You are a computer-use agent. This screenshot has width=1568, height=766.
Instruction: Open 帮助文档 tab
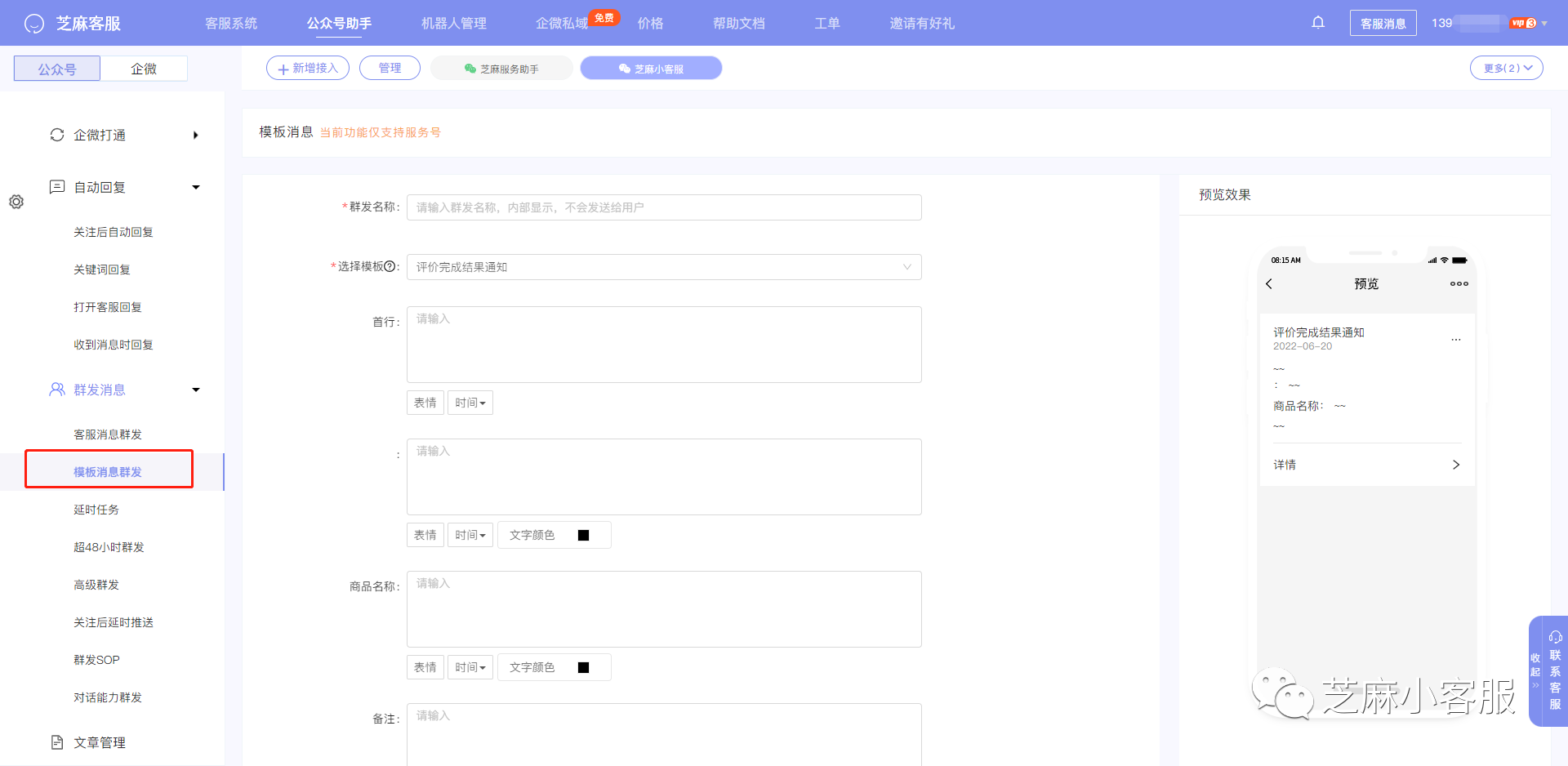coord(739,24)
